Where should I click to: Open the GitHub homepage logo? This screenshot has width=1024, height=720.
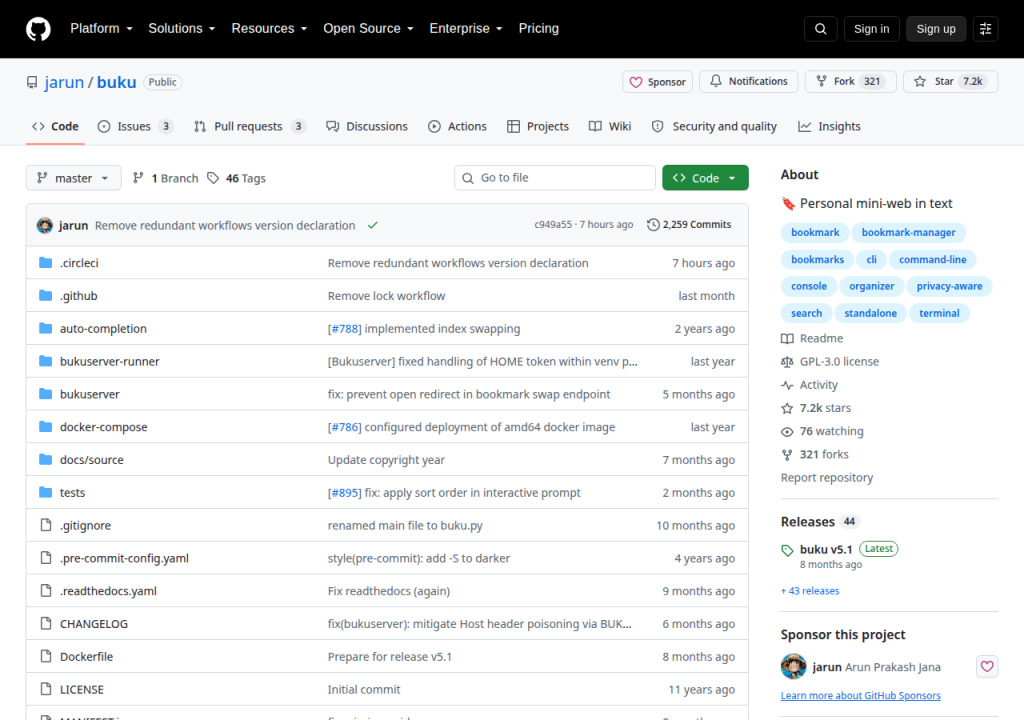pyautogui.click(x=38, y=29)
